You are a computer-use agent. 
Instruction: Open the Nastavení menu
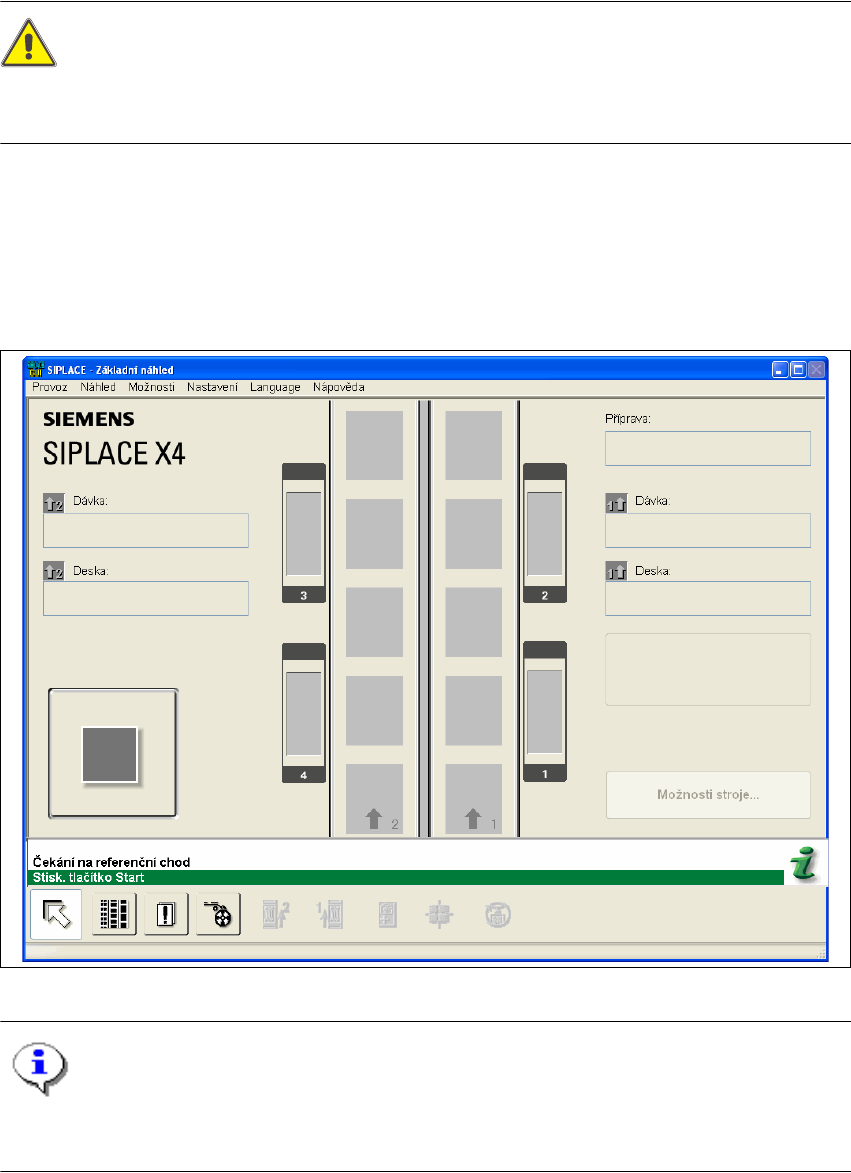(212, 387)
